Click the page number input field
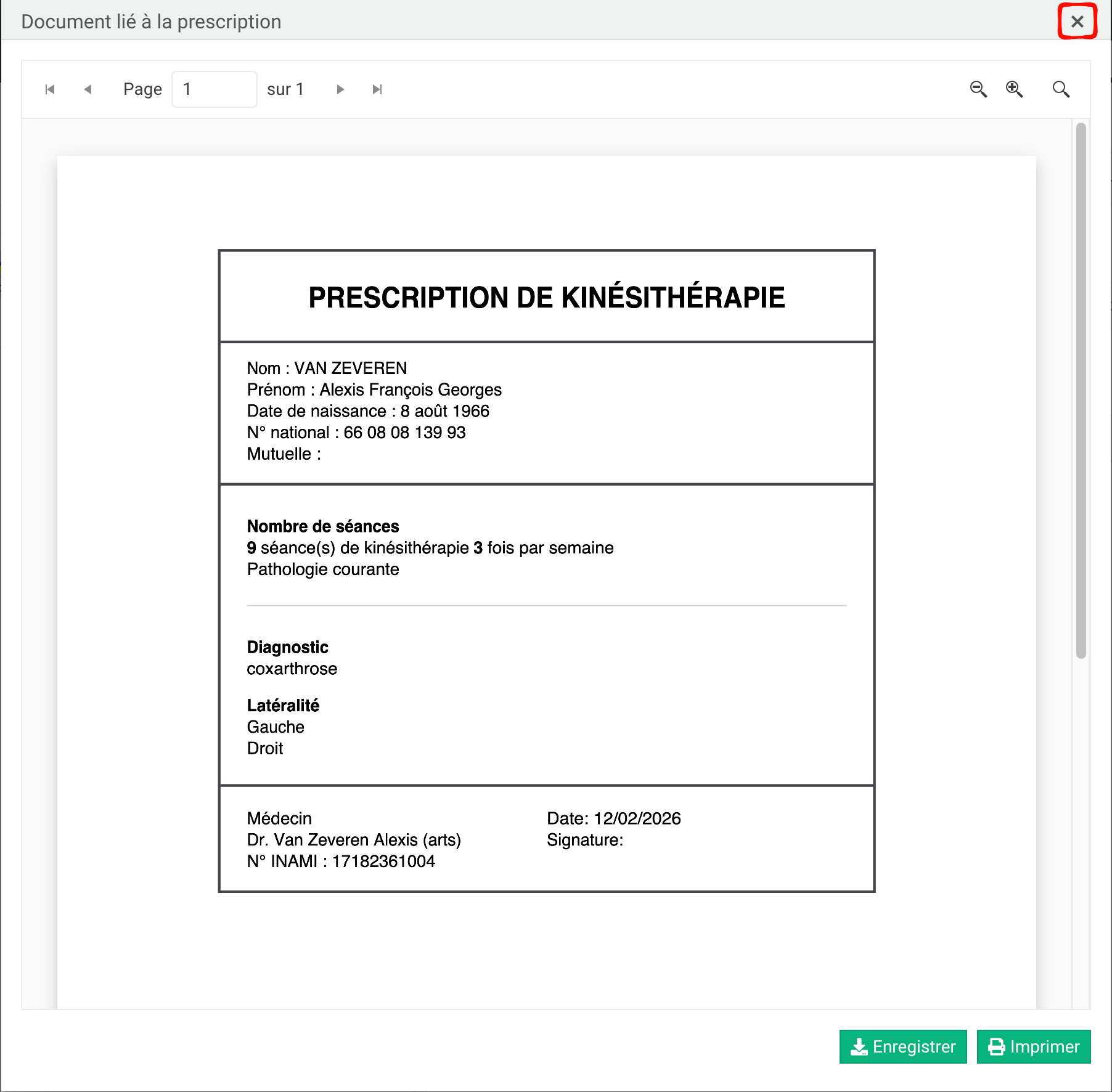The width and height of the screenshot is (1112, 1092). coord(214,89)
